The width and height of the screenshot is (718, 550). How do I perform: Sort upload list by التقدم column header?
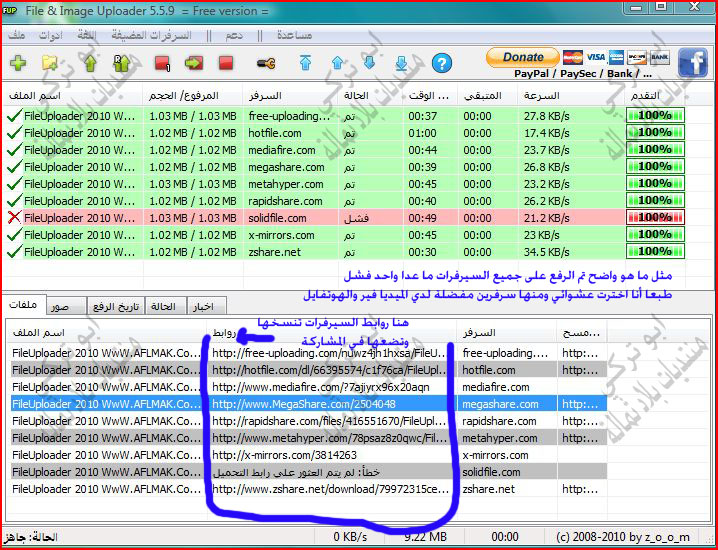pos(656,96)
